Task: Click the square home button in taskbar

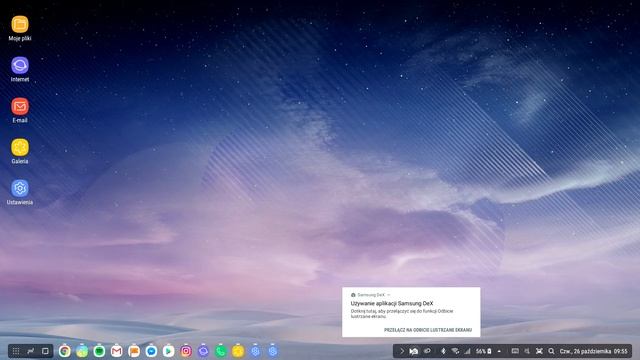Action: tap(45, 351)
